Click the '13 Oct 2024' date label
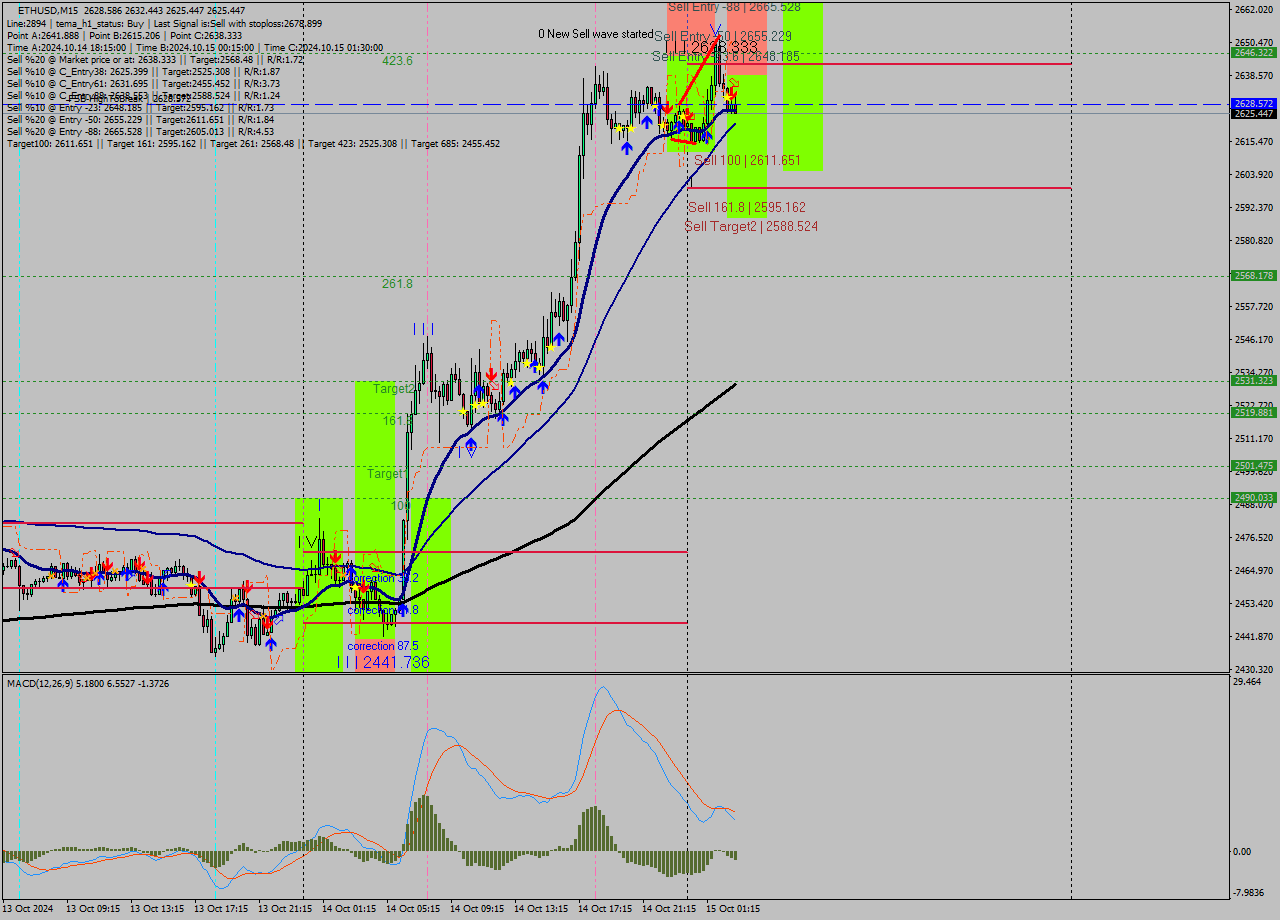 coord(29,909)
